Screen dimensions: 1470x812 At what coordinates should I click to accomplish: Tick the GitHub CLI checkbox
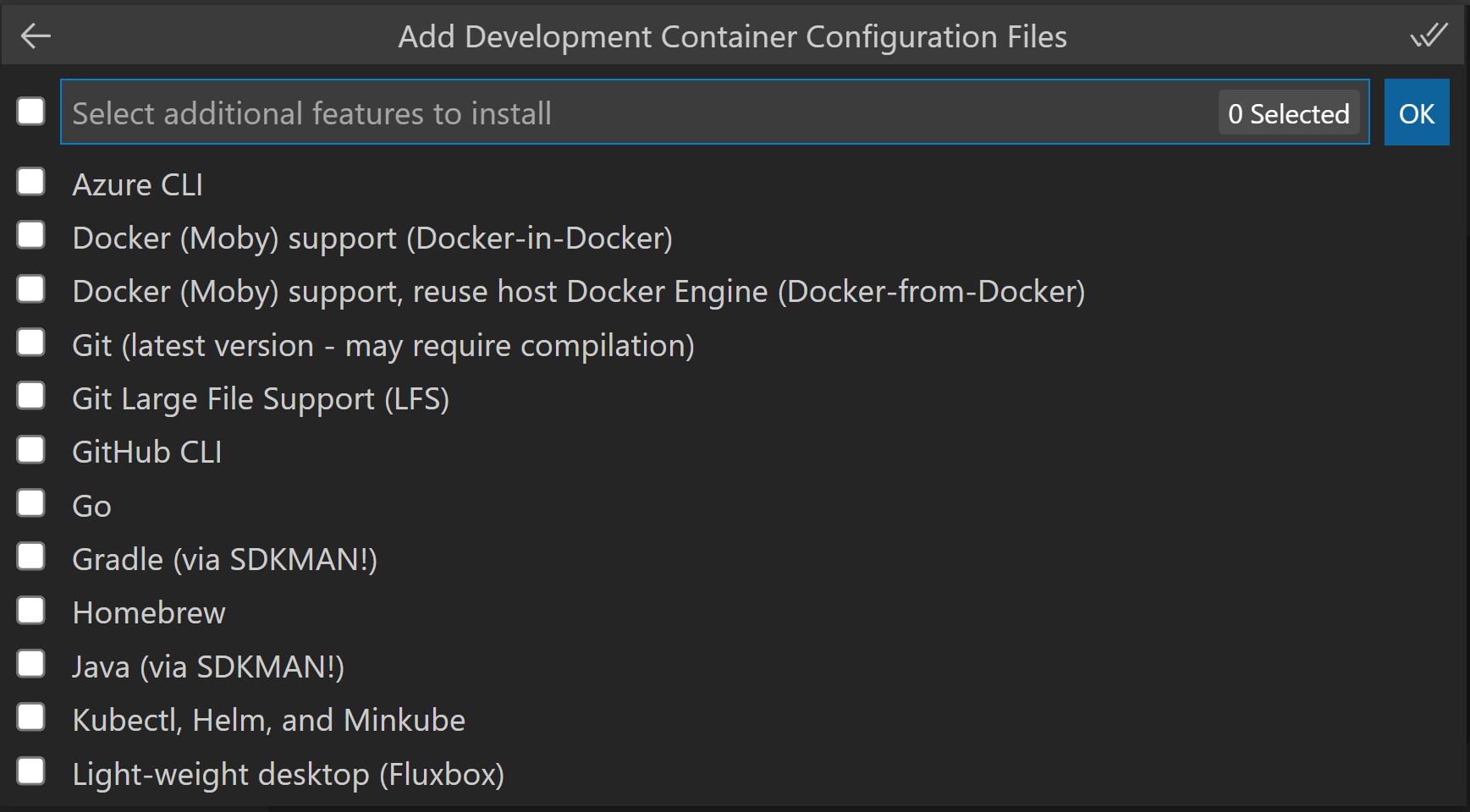[31, 449]
